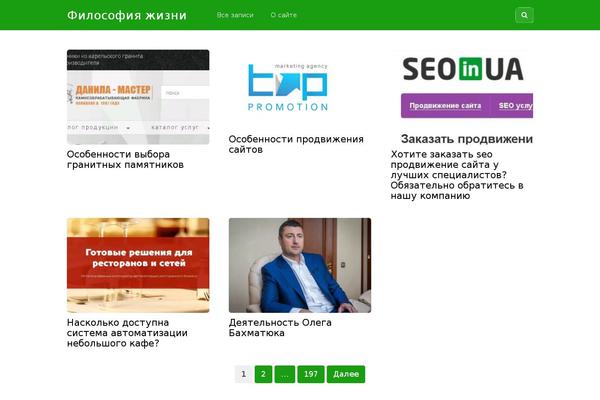Viewport: 600px width, 400px height.
Task: Open article Особенности выбора гранитных памятников
Action: pos(125,160)
